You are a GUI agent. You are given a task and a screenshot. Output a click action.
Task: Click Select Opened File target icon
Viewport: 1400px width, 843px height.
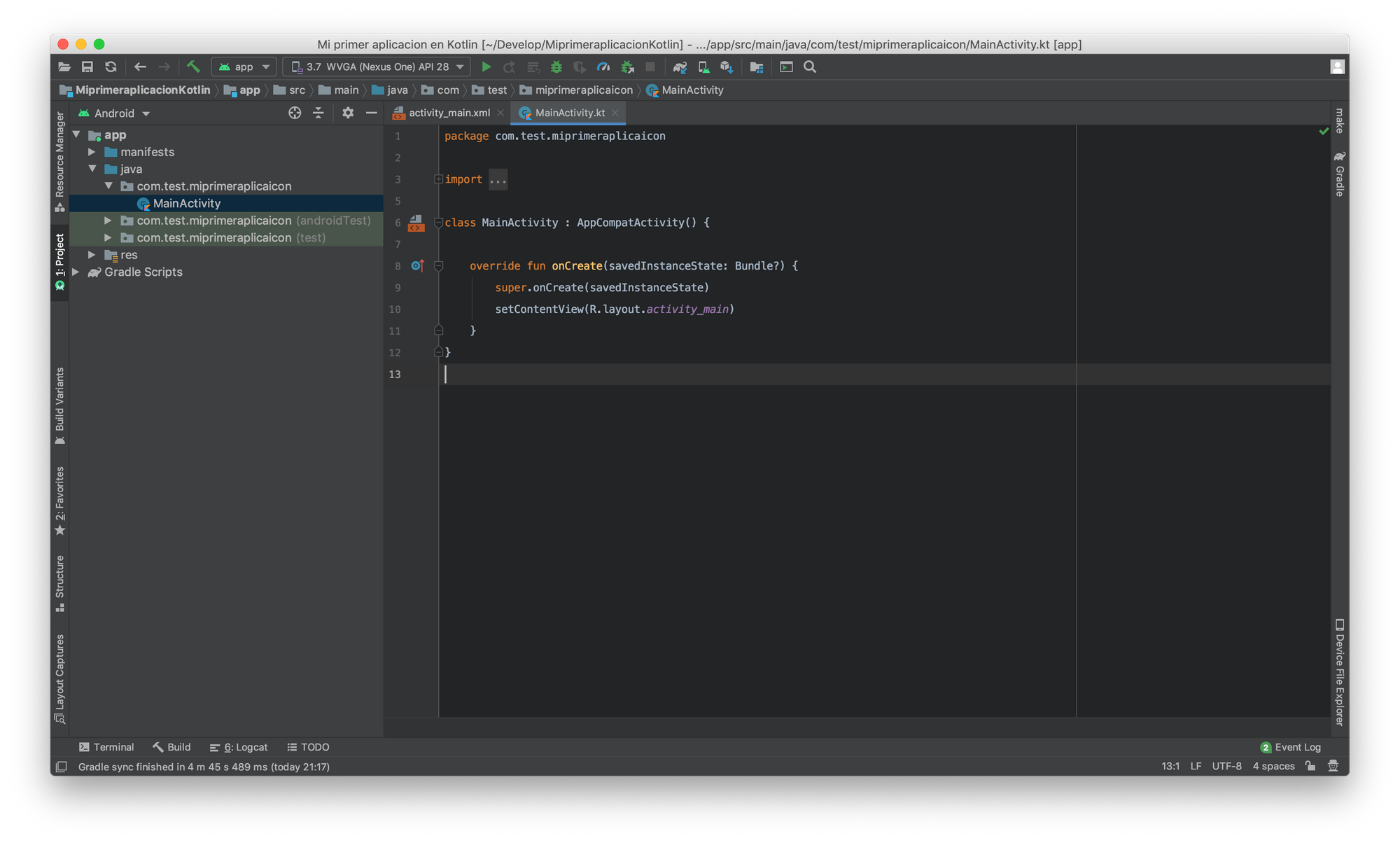[295, 113]
